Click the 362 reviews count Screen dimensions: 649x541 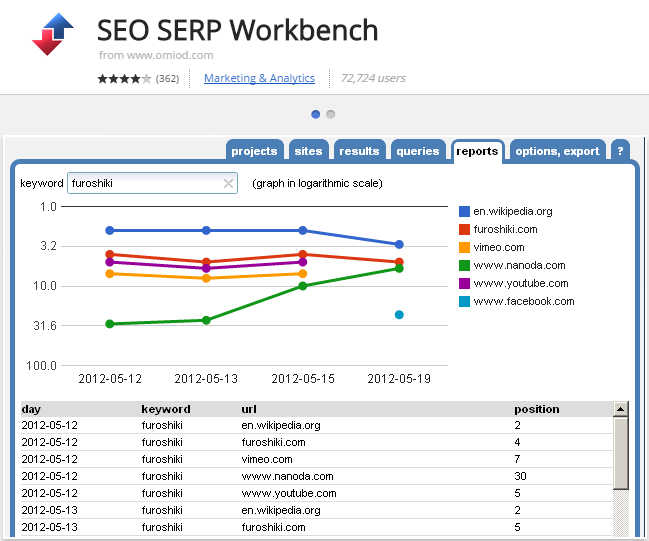[167, 79]
